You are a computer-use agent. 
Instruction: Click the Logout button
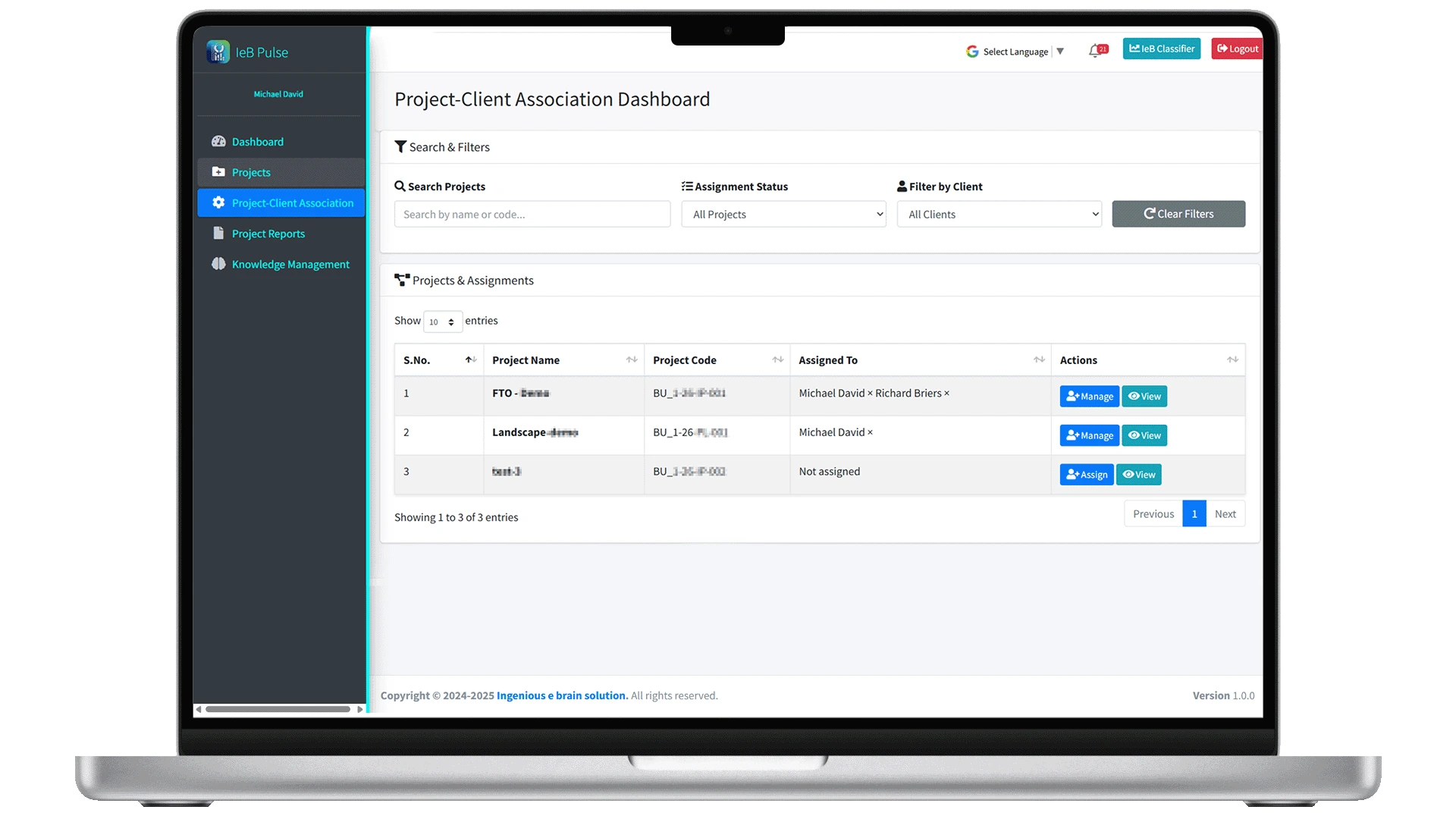pyautogui.click(x=1237, y=49)
